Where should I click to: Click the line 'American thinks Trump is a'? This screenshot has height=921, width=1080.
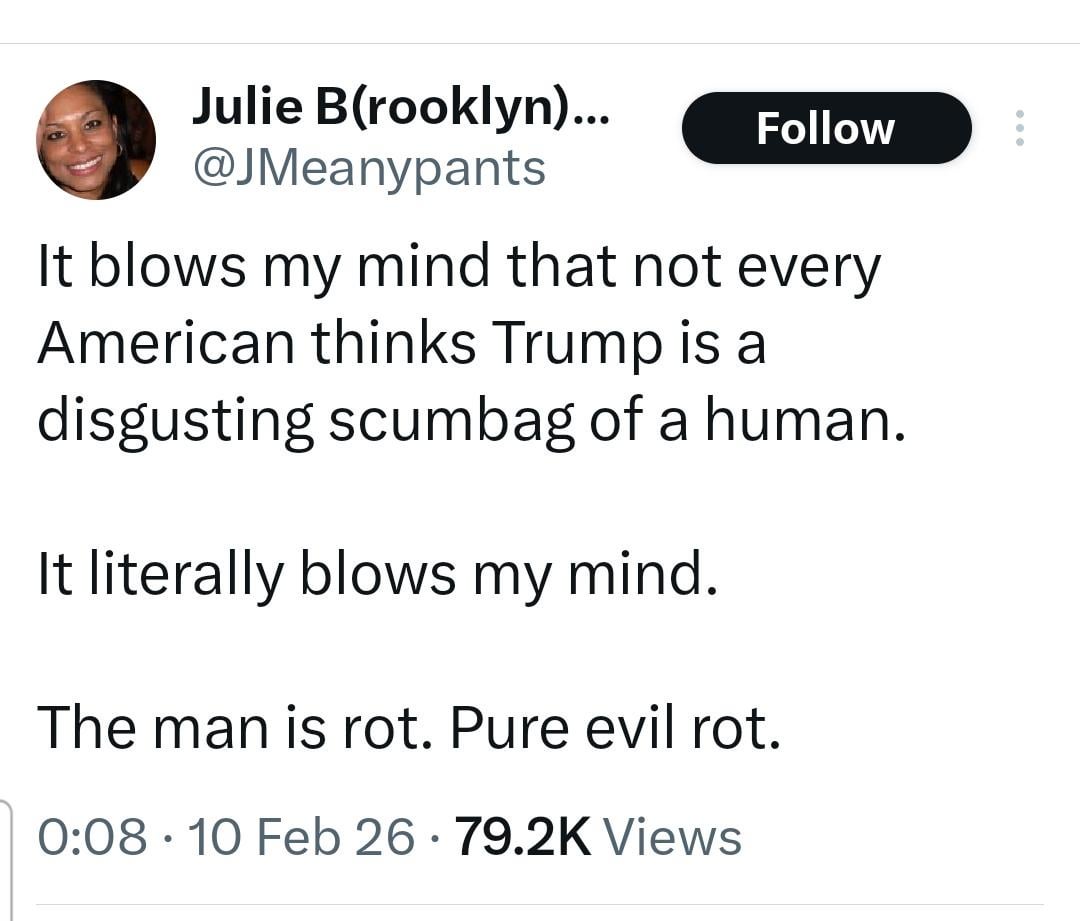401,344
